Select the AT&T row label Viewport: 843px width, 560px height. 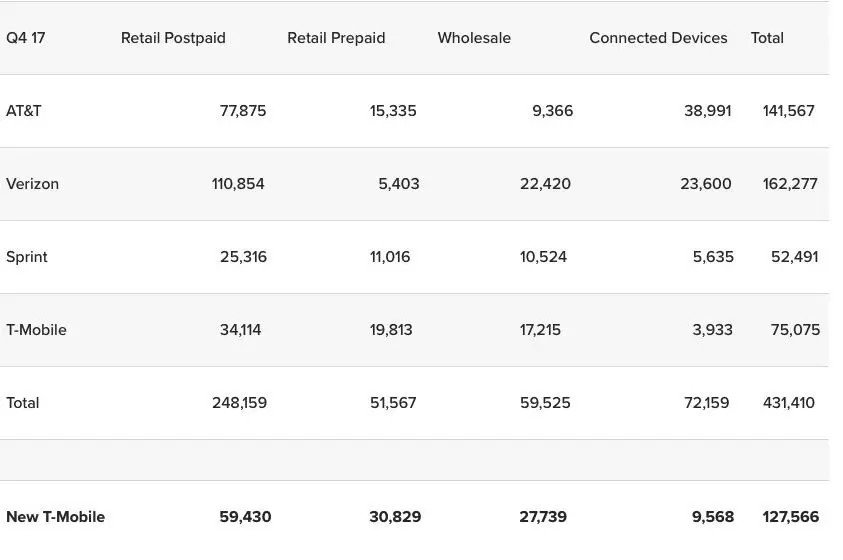coord(24,111)
